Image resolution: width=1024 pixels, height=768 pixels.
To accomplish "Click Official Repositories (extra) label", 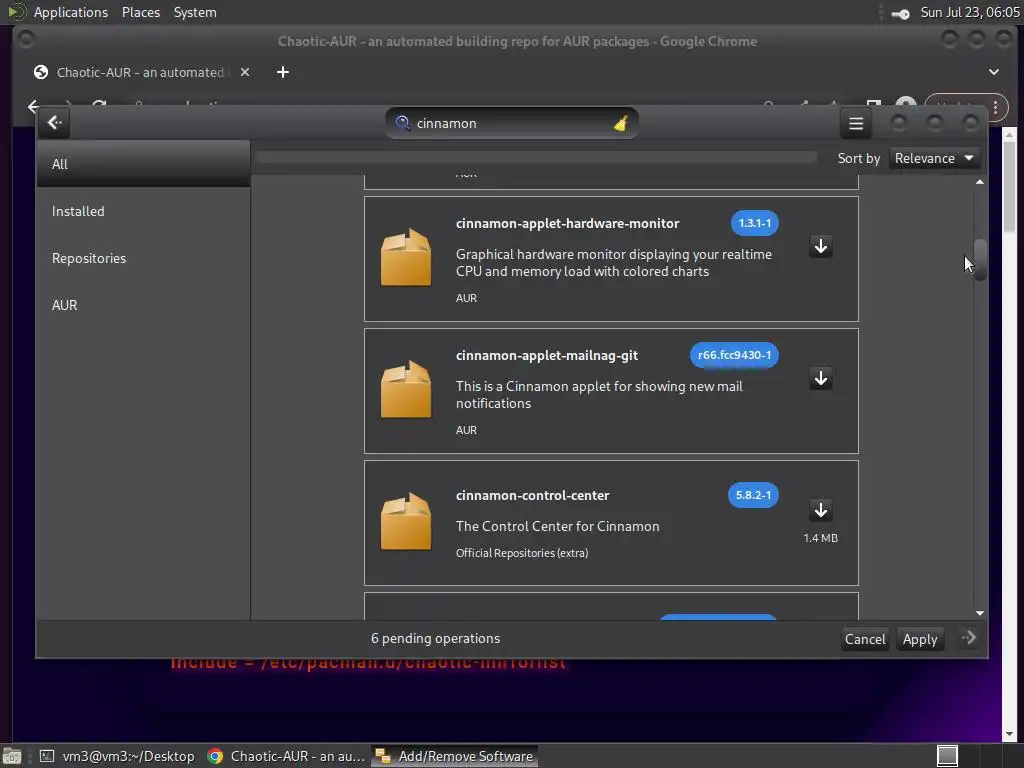I will pyautogui.click(x=522, y=552).
